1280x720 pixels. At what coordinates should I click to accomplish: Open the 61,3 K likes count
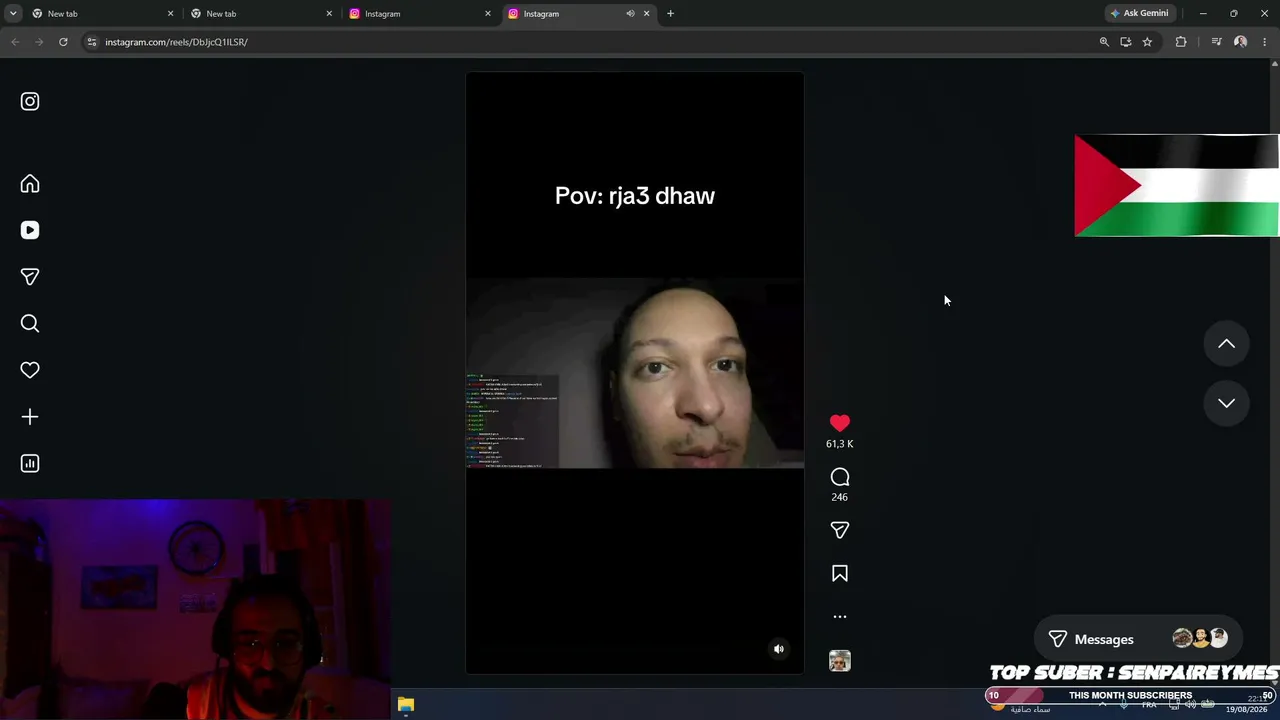(x=840, y=444)
